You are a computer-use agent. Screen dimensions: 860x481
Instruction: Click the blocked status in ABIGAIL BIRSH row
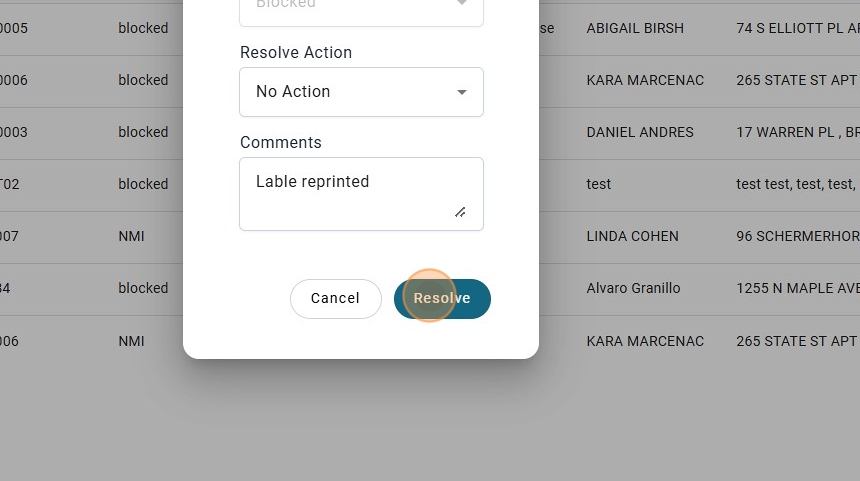pos(143,28)
